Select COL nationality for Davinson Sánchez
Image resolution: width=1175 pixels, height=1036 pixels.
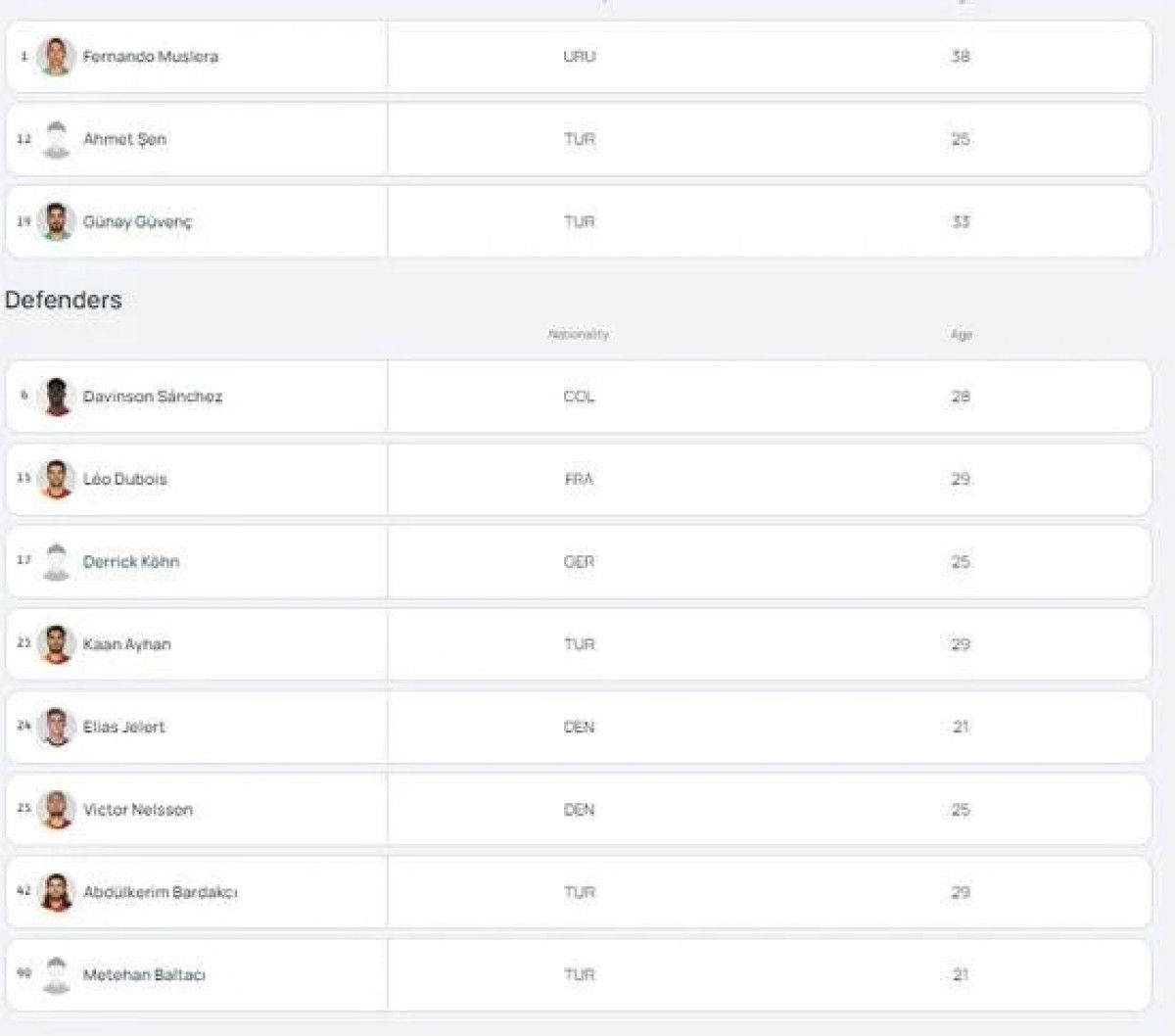pos(579,397)
